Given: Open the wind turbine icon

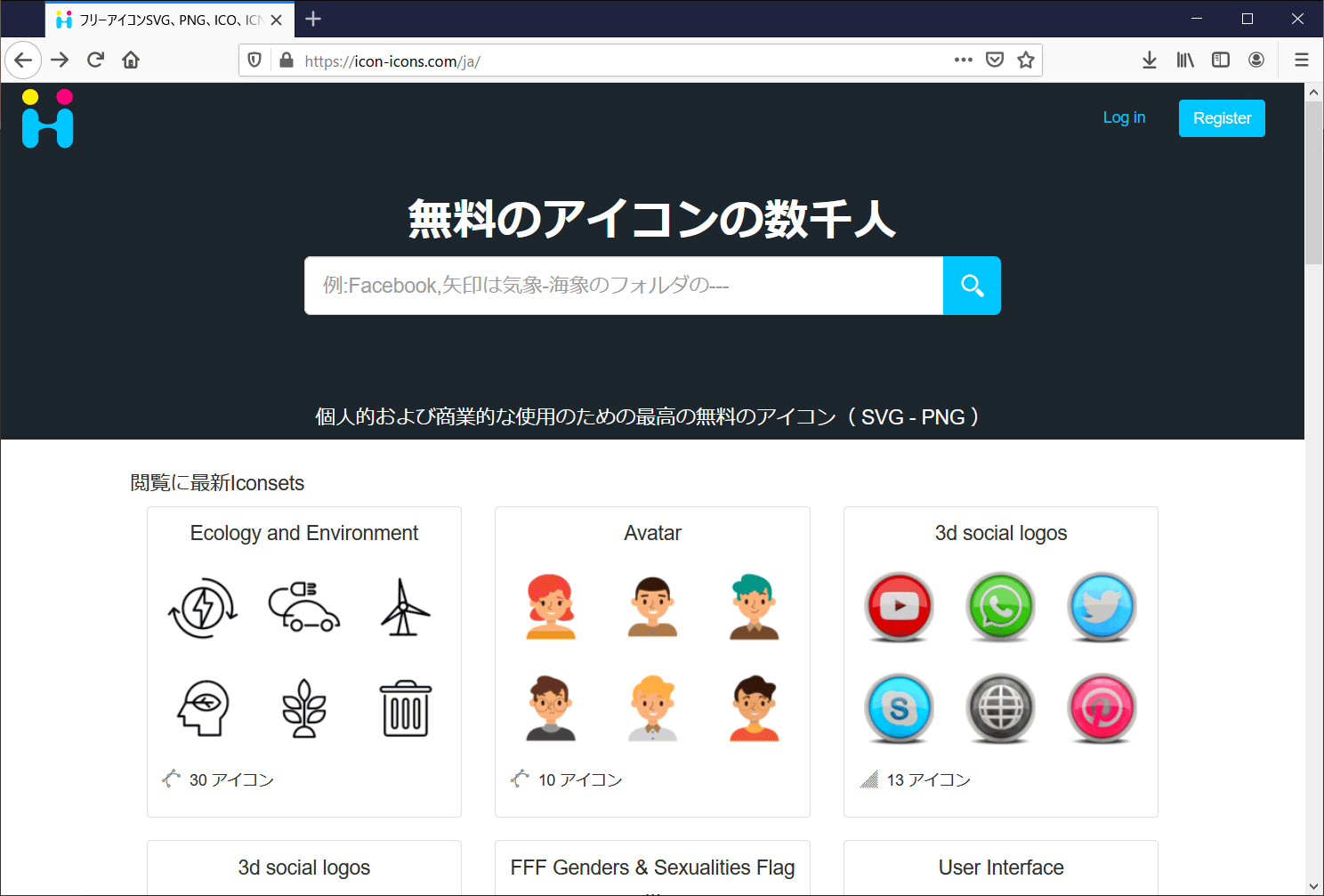Looking at the screenshot, I should [405, 608].
